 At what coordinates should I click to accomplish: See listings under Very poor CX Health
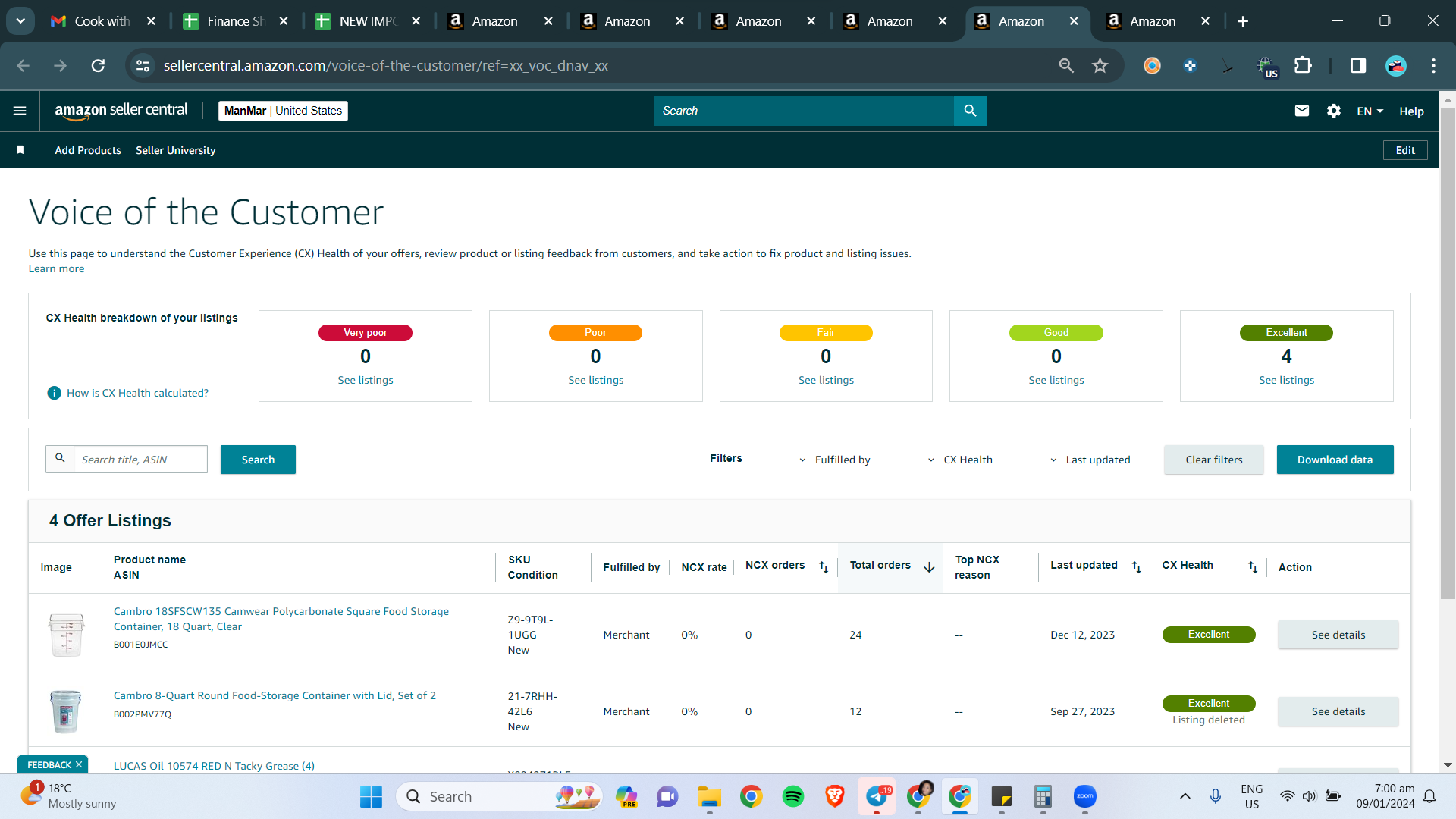point(366,380)
